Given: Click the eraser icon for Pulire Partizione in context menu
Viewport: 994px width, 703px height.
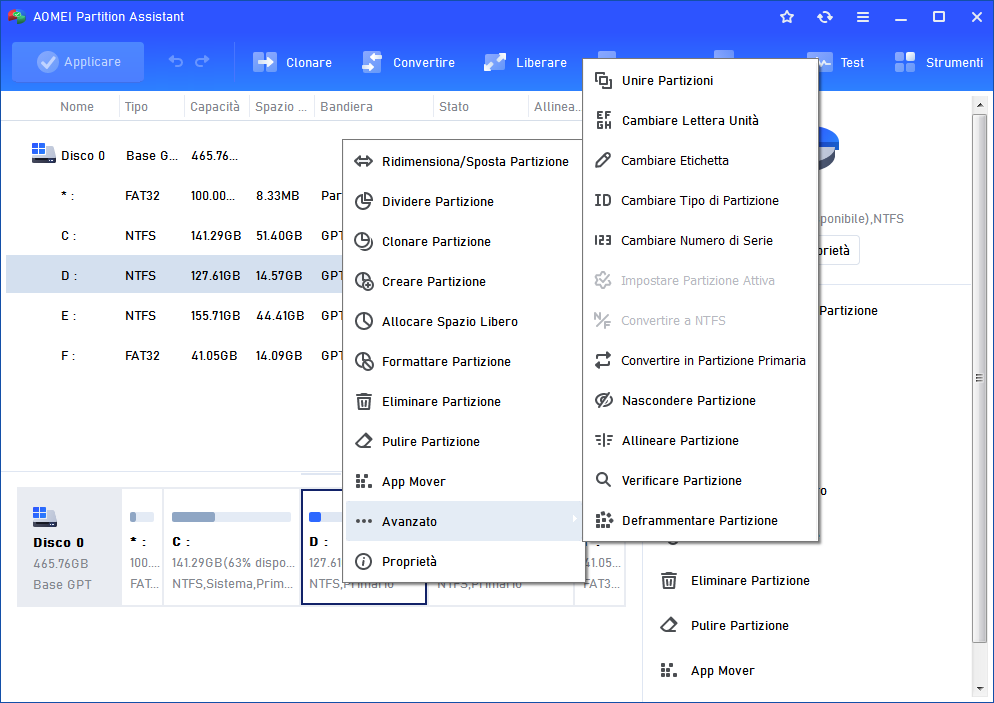Looking at the screenshot, I should (x=364, y=441).
